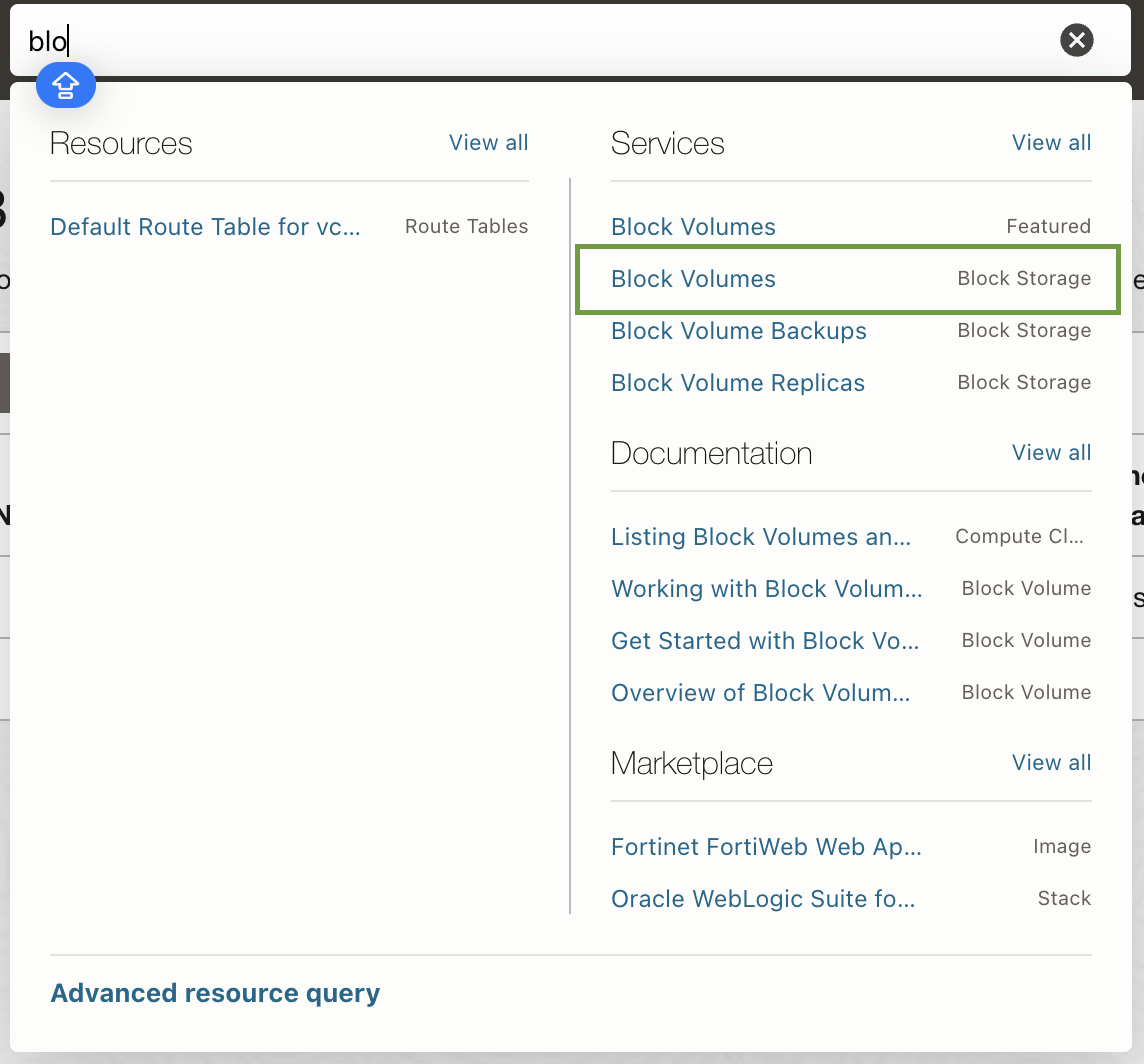The height and width of the screenshot is (1064, 1144).
Task: Open Overview of Block Volume documentation
Action: [760, 693]
